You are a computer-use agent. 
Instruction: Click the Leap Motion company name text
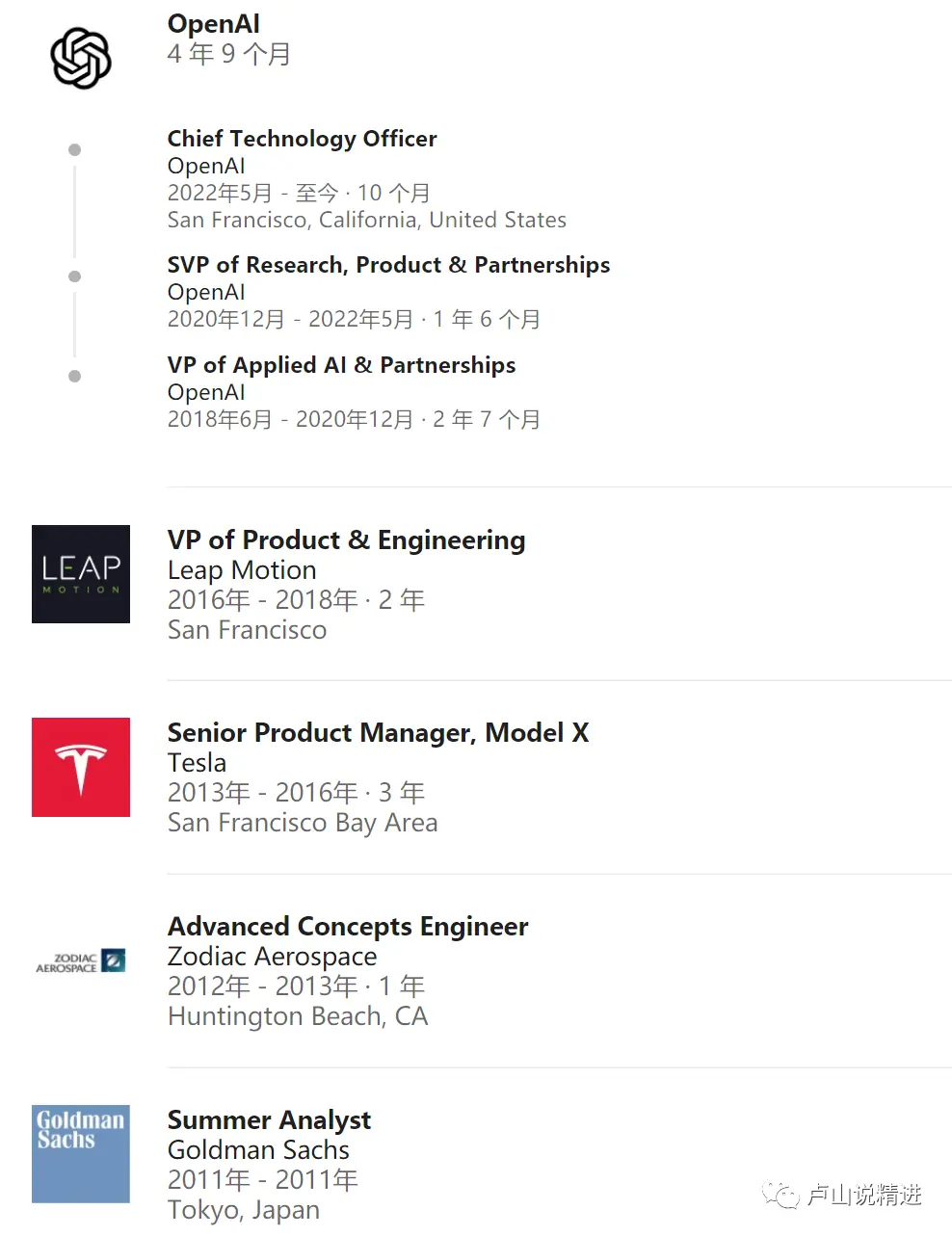pyautogui.click(x=242, y=570)
